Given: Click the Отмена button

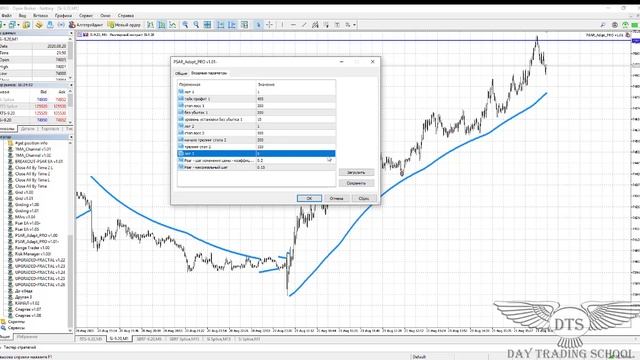Looking at the screenshot, I should click(x=336, y=198).
